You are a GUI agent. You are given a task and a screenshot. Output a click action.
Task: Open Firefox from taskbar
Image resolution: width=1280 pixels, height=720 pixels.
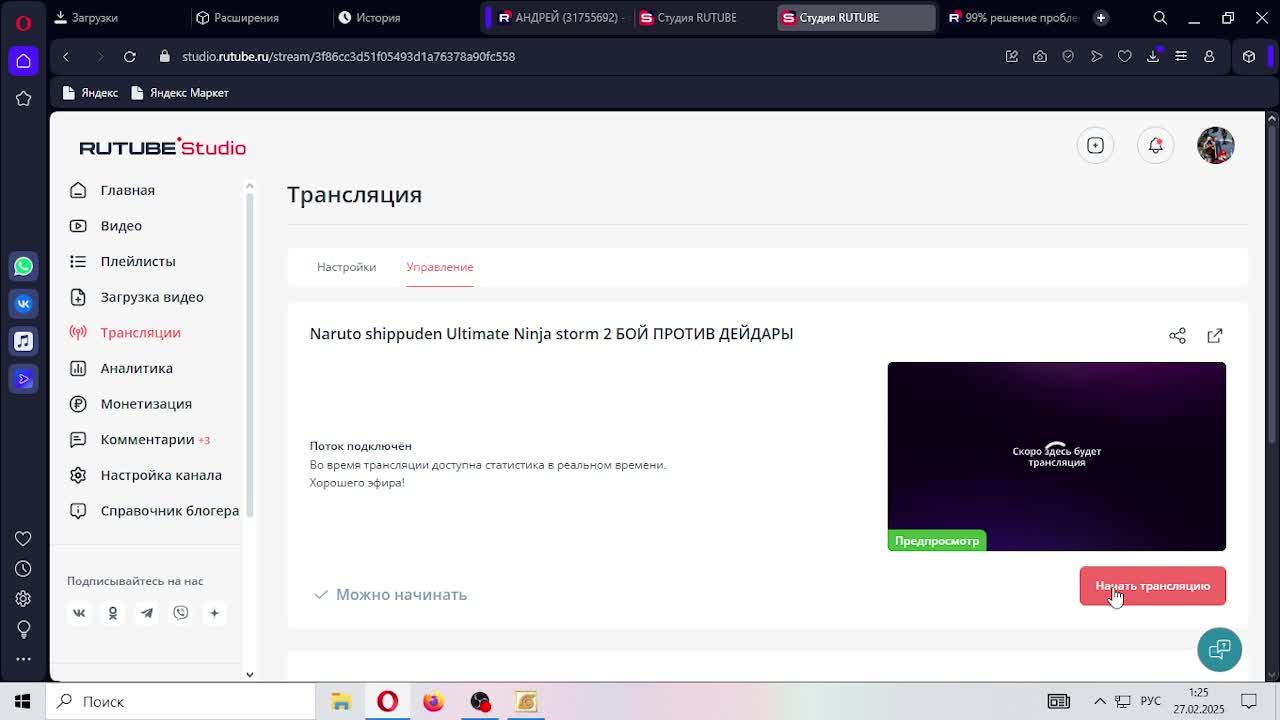point(433,702)
